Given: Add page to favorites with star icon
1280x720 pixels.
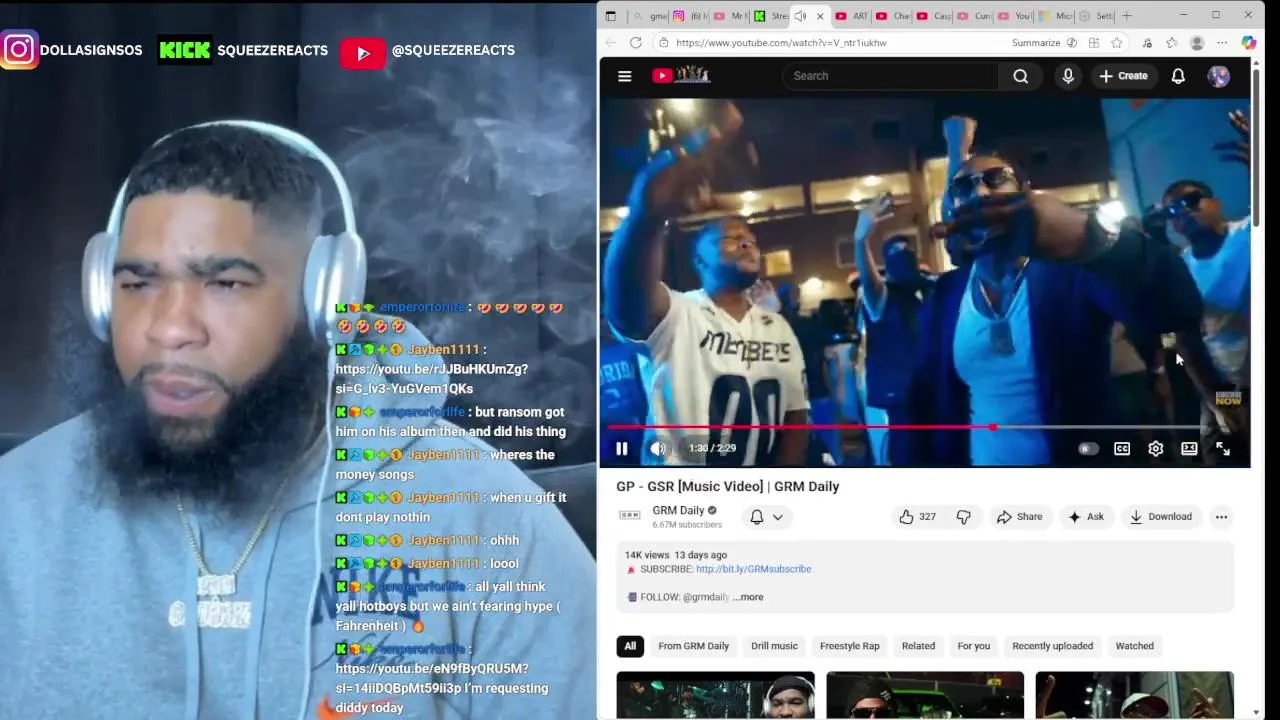Looking at the screenshot, I should tap(1116, 43).
